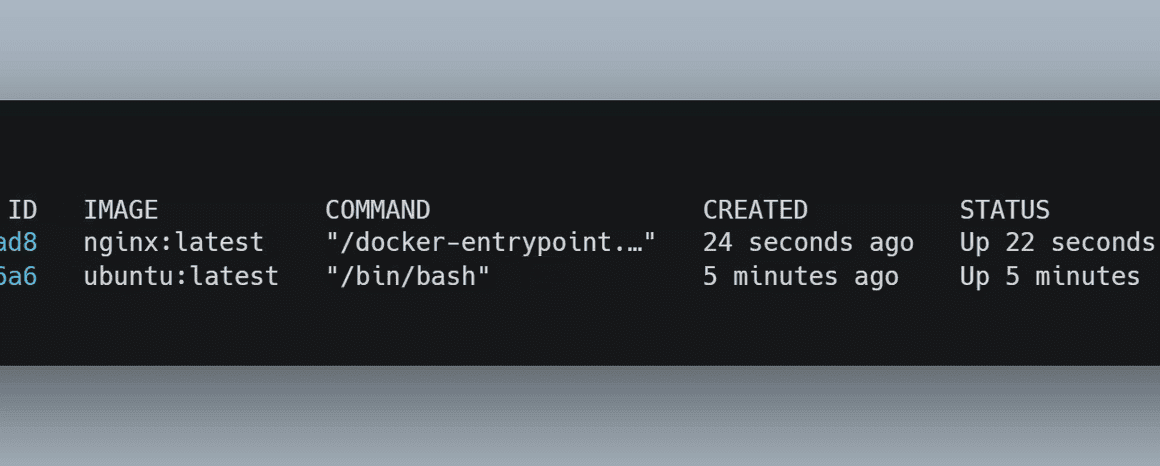The height and width of the screenshot is (466, 1160).
Task: Click the CREATED column header
Action: pos(755,210)
